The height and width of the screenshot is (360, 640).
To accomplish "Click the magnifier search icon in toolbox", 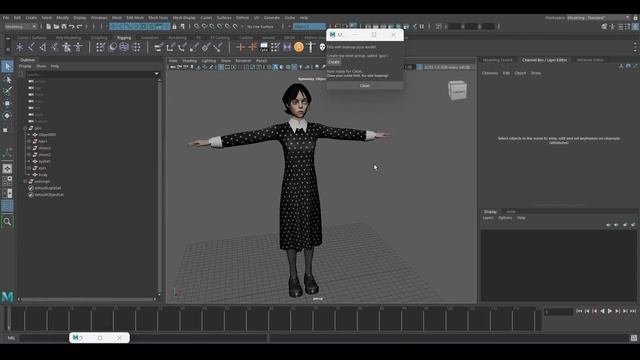I will (x=7, y=222).
